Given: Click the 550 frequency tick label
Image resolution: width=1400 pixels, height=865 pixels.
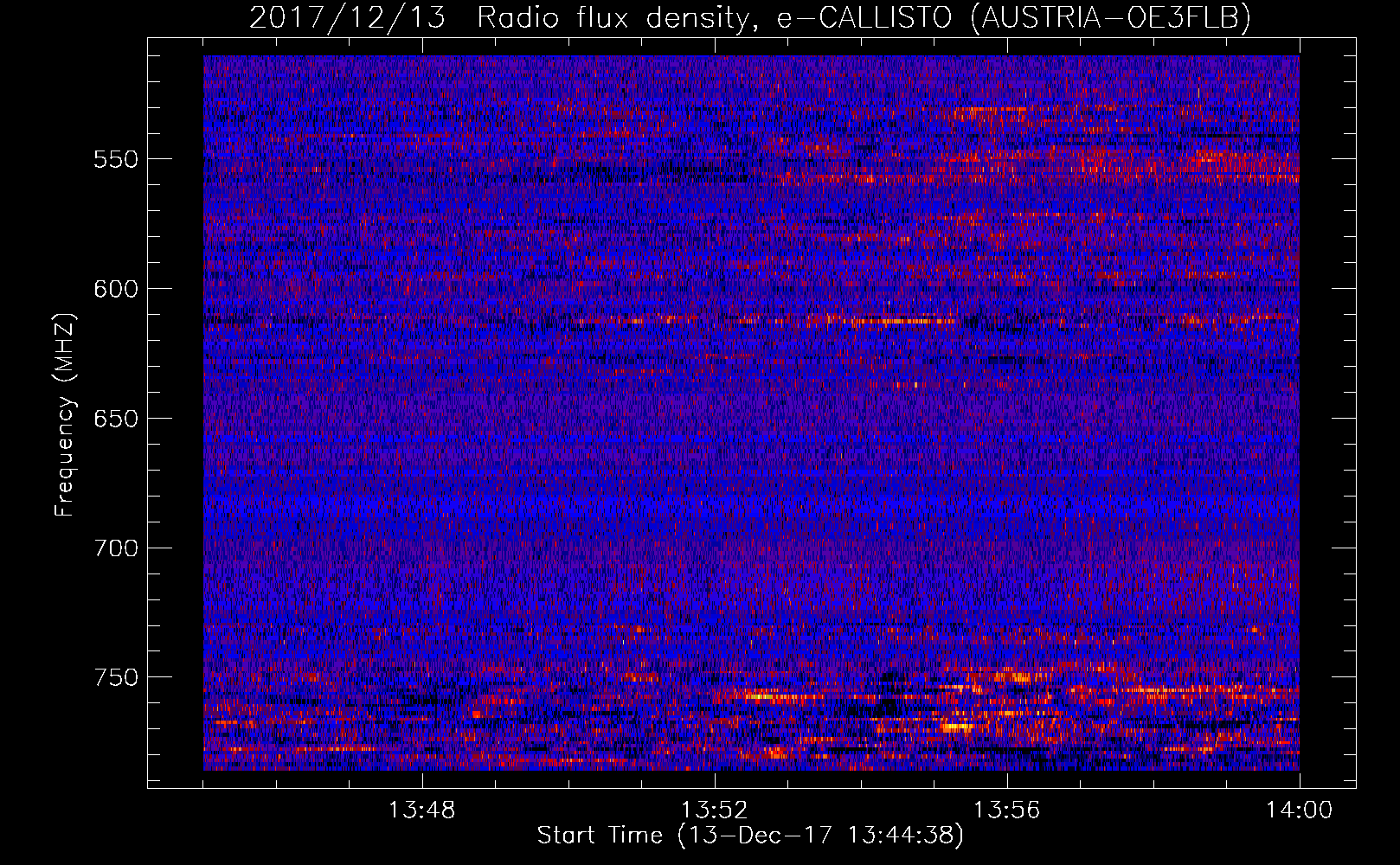Looking at the screenshot, I should [116, 159].
